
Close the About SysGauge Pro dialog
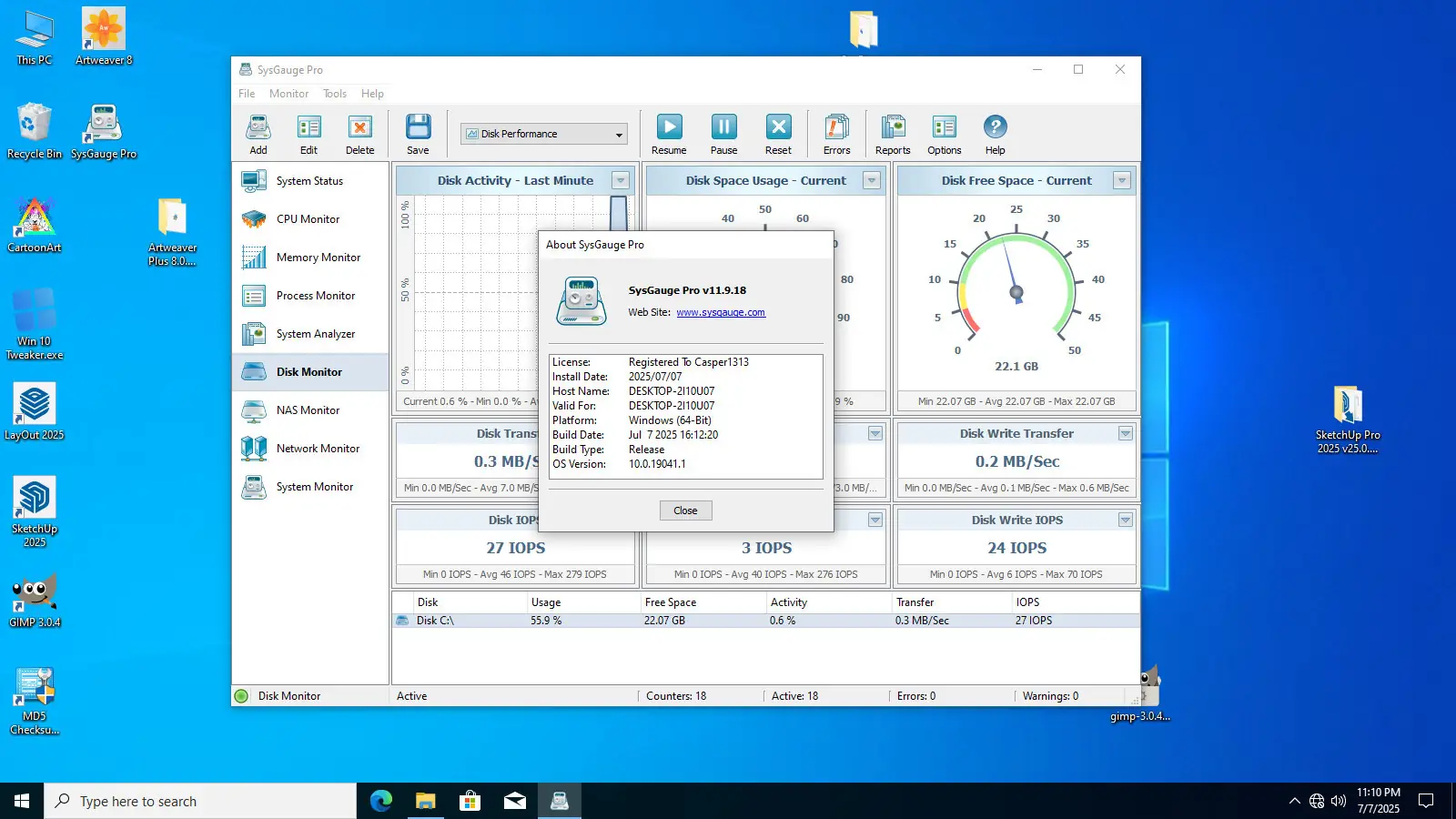tap(685, 511)
